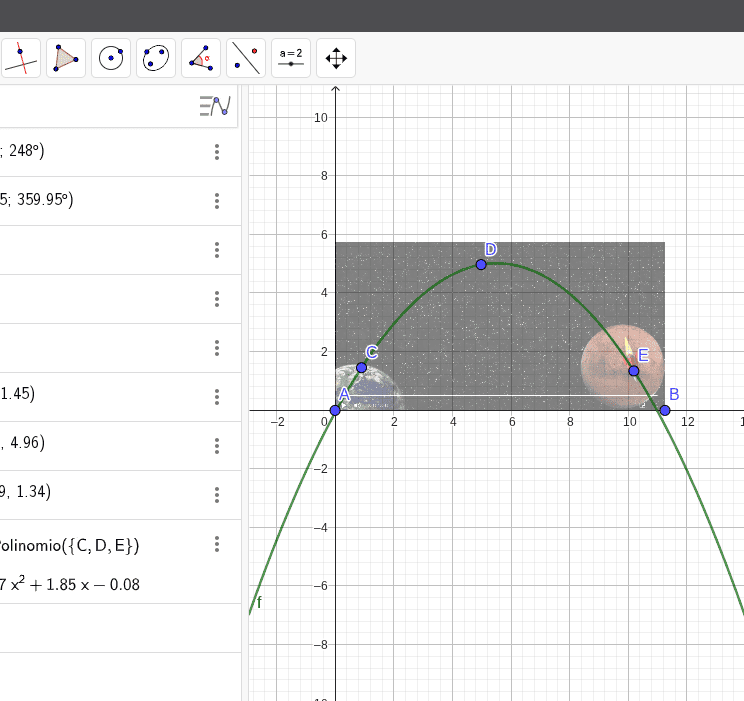Select the Circle with Center tool
Viewport: 744px width, 701px height.
click(x=111, y=58)
